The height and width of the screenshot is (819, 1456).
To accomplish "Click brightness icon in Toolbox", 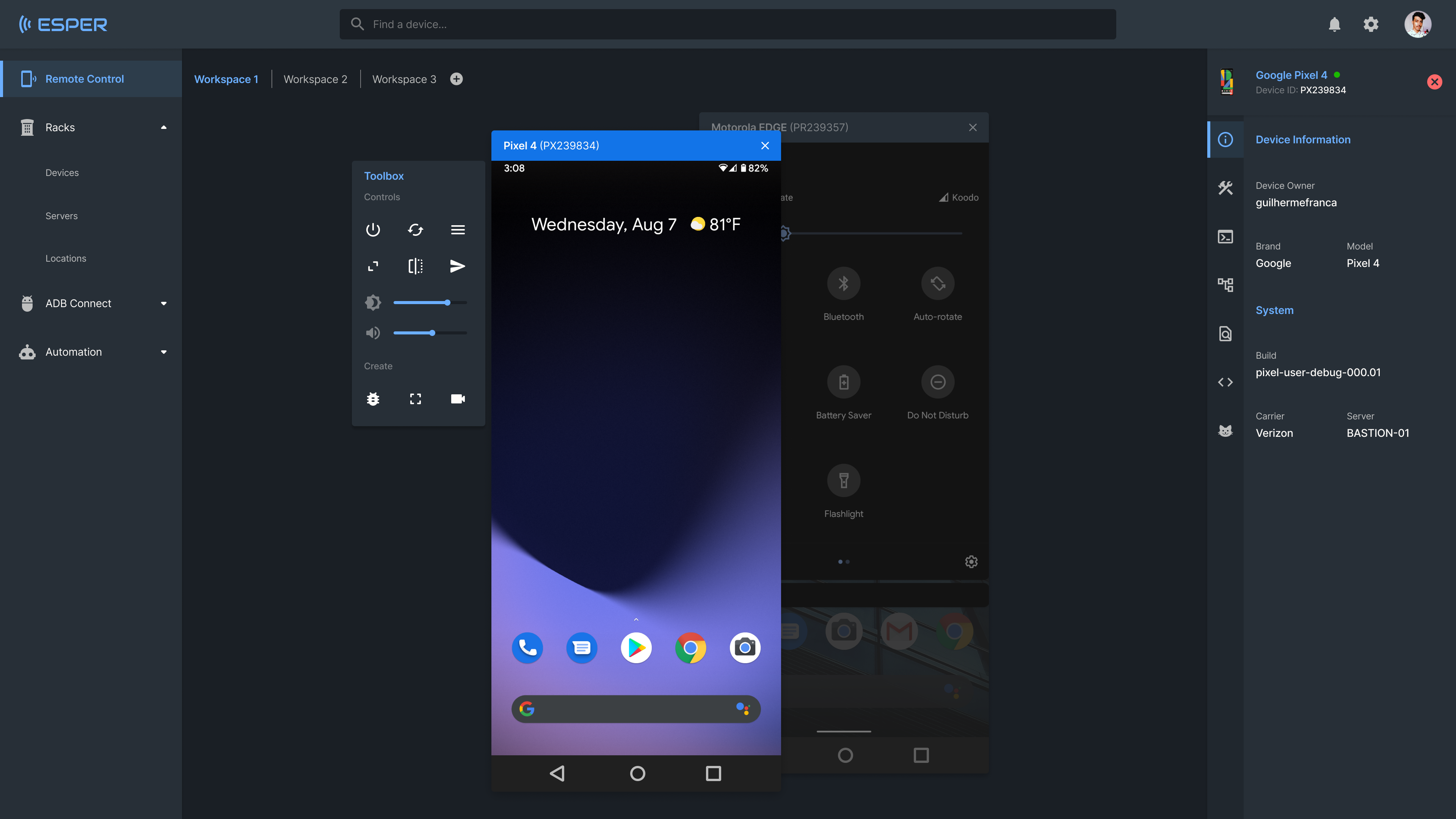I will (372, 303).
